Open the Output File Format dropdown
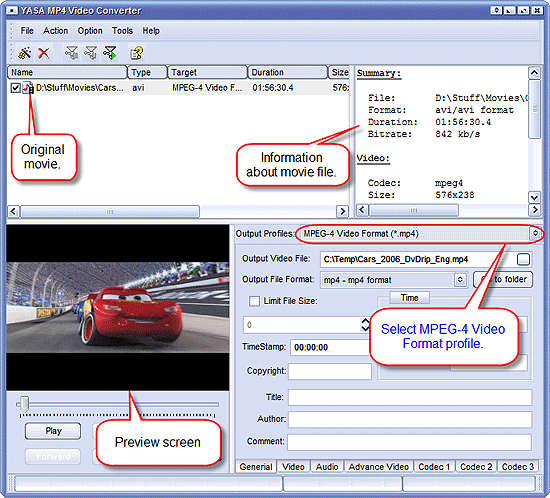Image resolution: width=550 pixels, height=498 pixels. (460, 280)
